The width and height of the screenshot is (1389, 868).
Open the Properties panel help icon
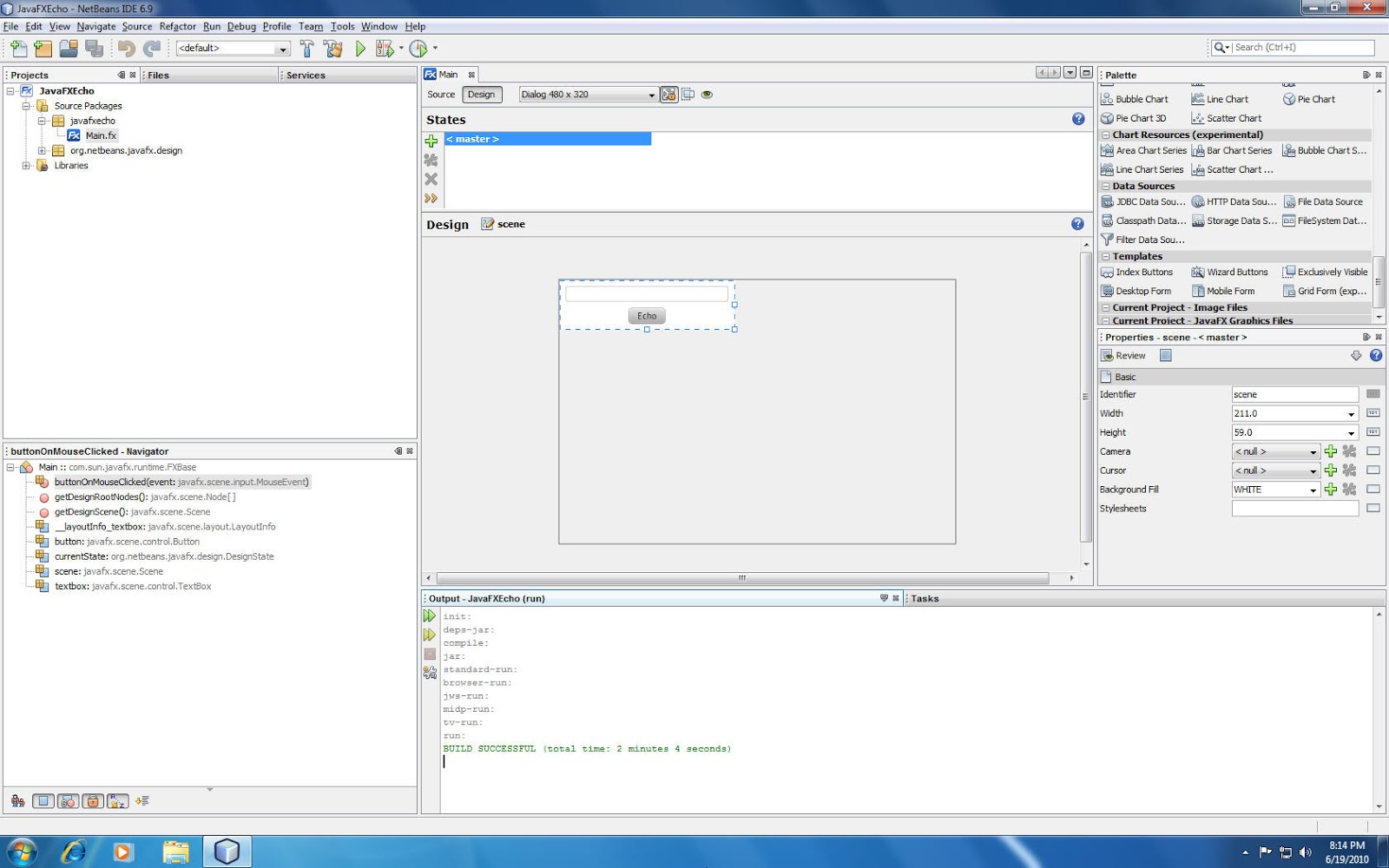tap(1376, 356)
